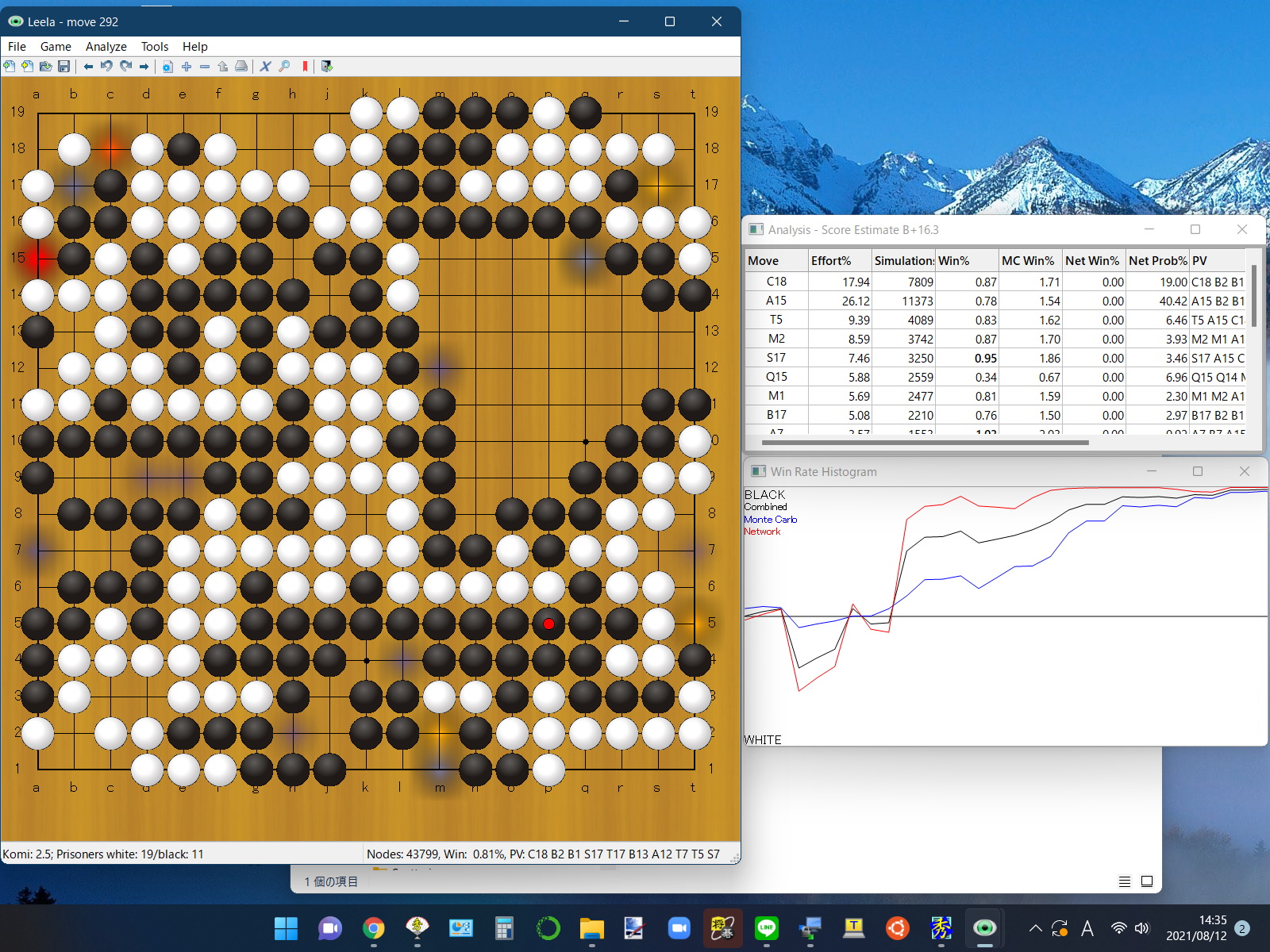The width and height of the screenshot is (1270, 952).
Task: Select the C18 row in analysis table
Action: click(775, 282)
